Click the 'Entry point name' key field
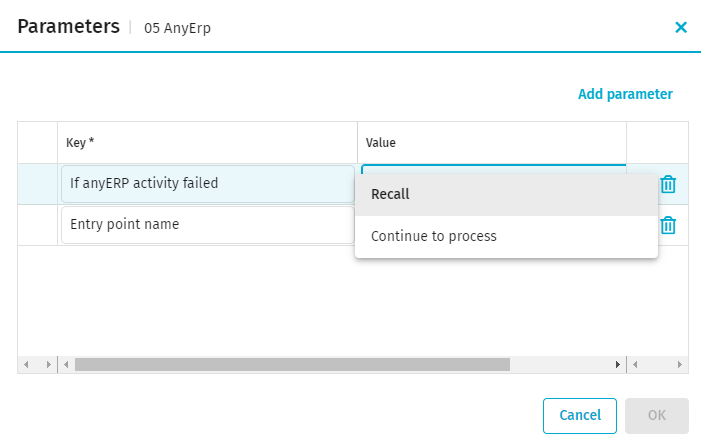 [207, 225]
